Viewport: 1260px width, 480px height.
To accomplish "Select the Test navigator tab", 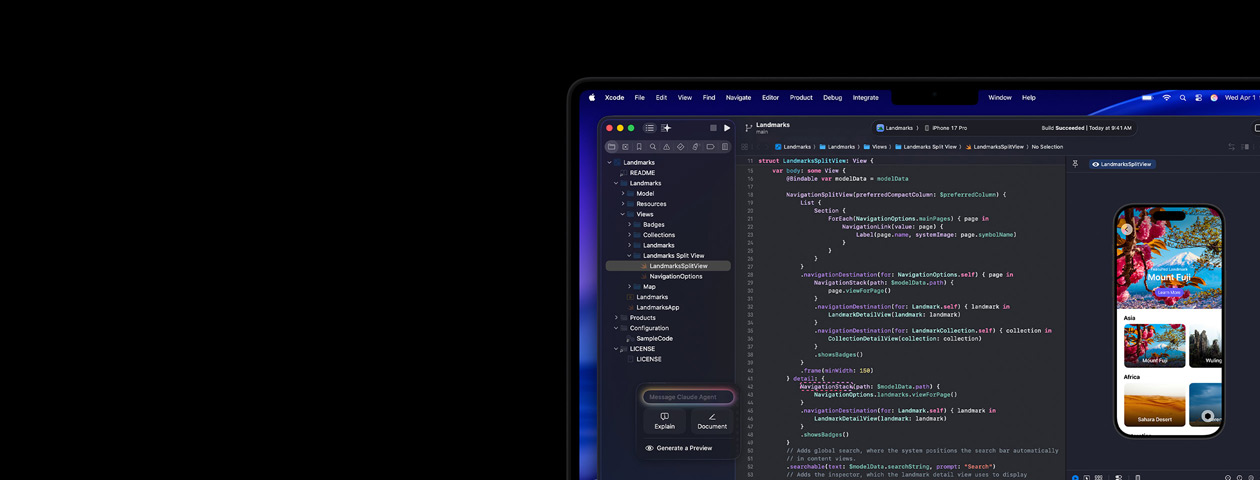I will [681, 147].
